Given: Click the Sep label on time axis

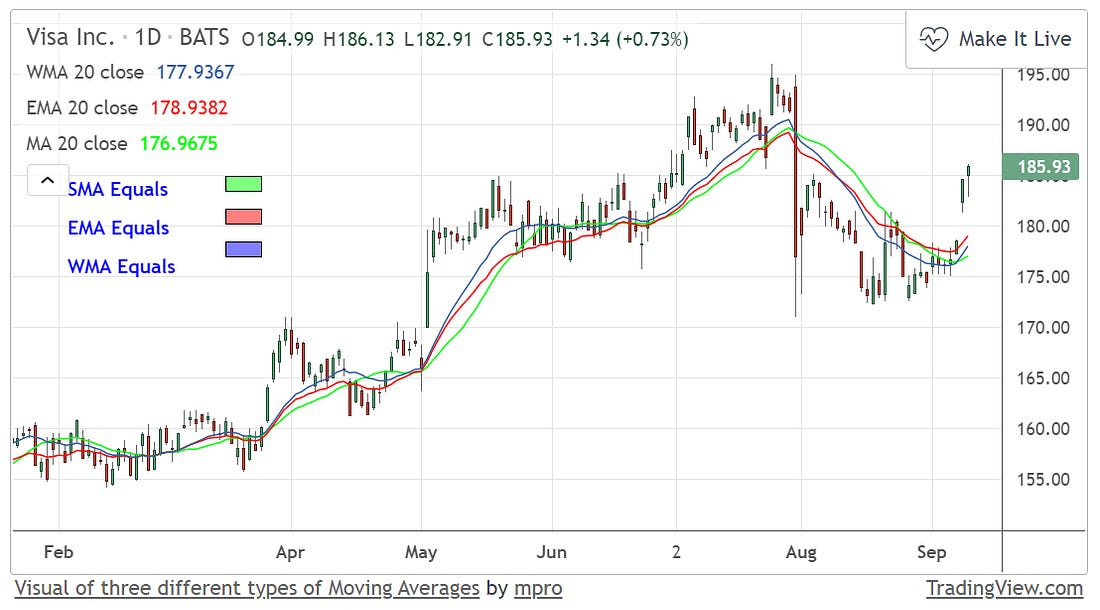Looking at the screenshot, I should [x=932, y=553].
